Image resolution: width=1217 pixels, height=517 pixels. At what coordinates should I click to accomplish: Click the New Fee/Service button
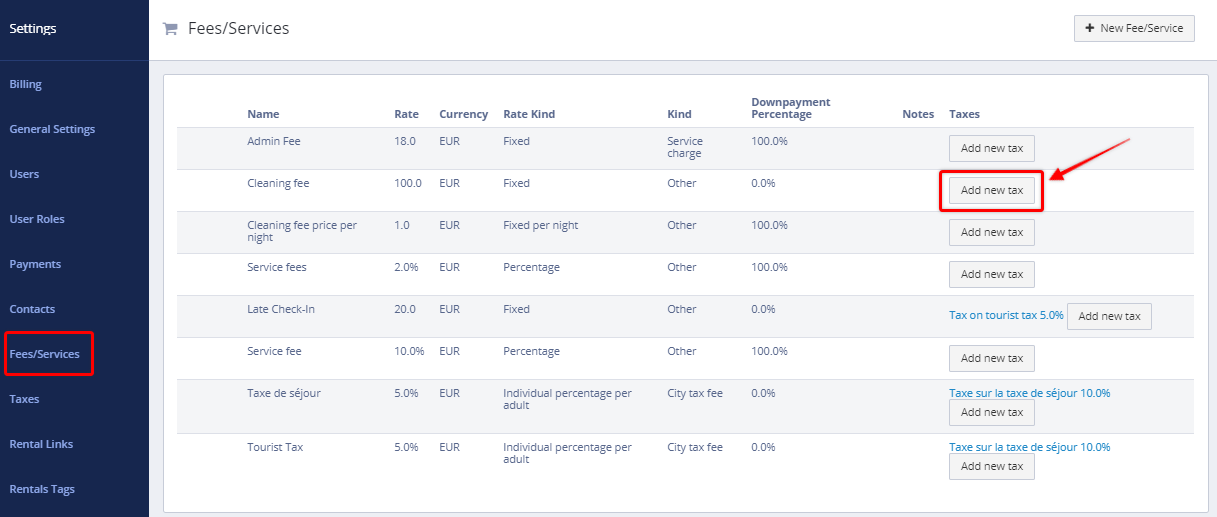tap(1134, 28)
